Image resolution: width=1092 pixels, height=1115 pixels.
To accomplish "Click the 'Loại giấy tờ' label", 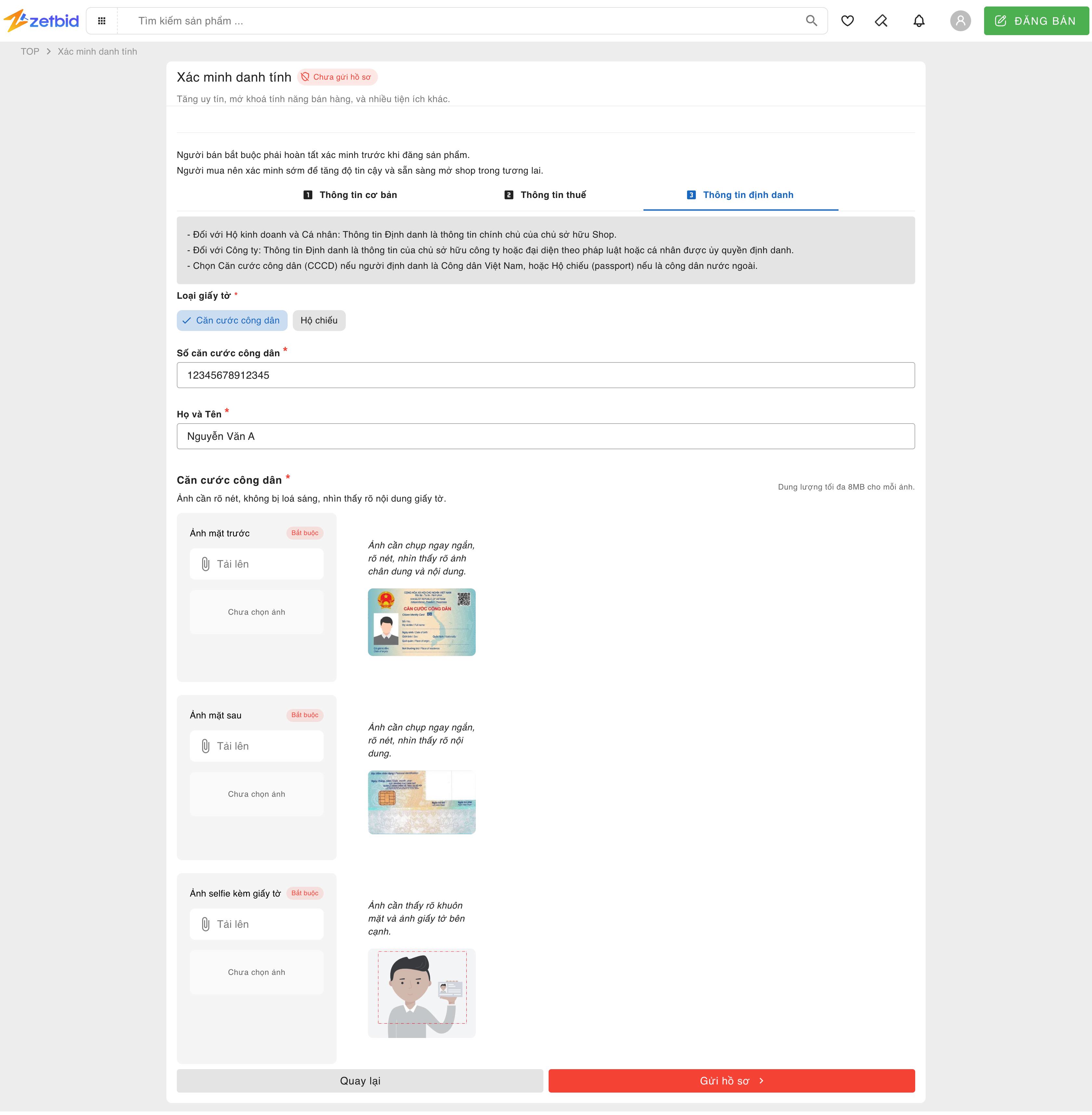I will (x=203, y=296).
